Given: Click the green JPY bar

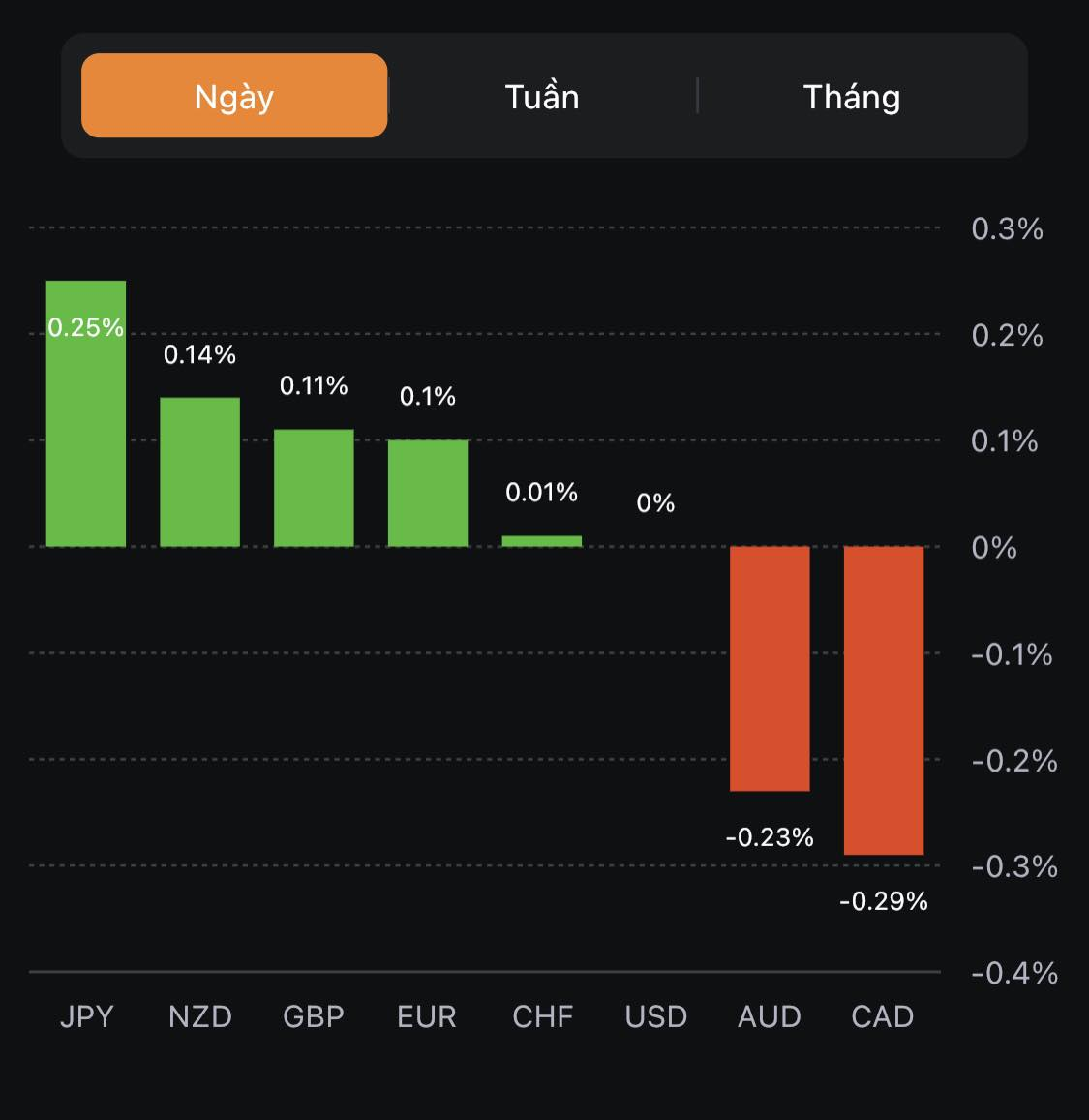Looking at the screenshot, I should click(x=86, y=436).
